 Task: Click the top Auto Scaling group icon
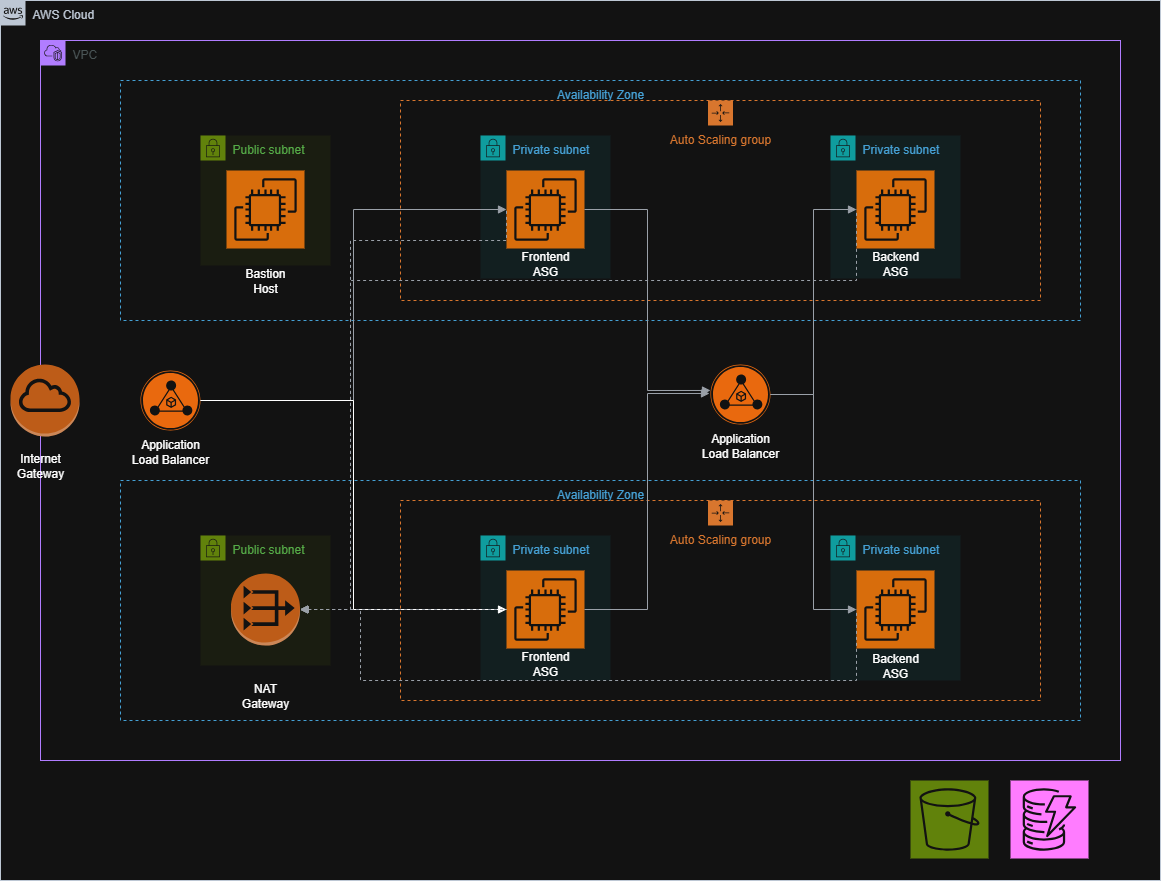tap(720, 113)
